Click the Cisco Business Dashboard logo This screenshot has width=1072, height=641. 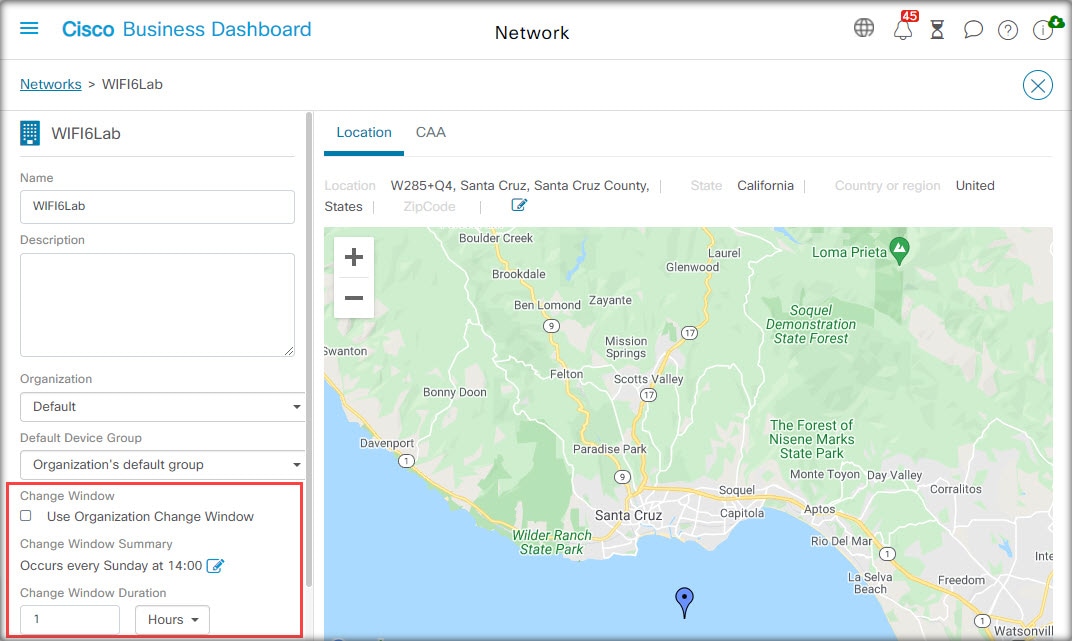187,29
